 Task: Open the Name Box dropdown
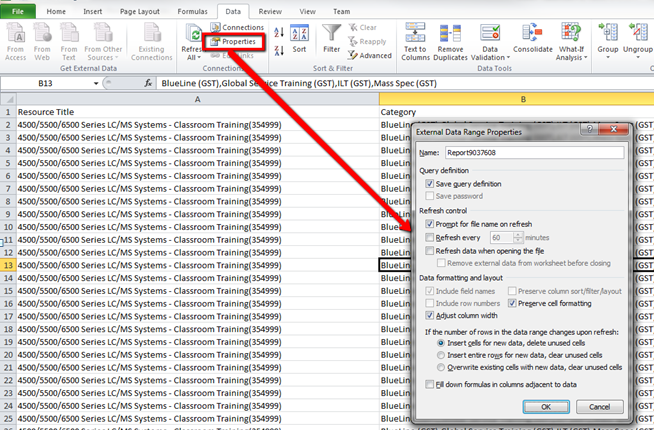tap(96, 83)
